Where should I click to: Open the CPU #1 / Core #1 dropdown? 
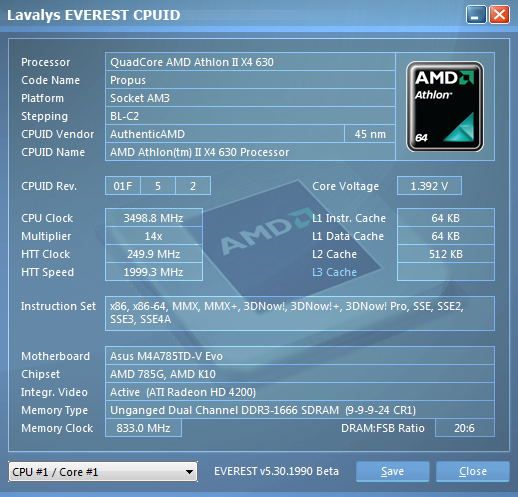tap(103, 472)
